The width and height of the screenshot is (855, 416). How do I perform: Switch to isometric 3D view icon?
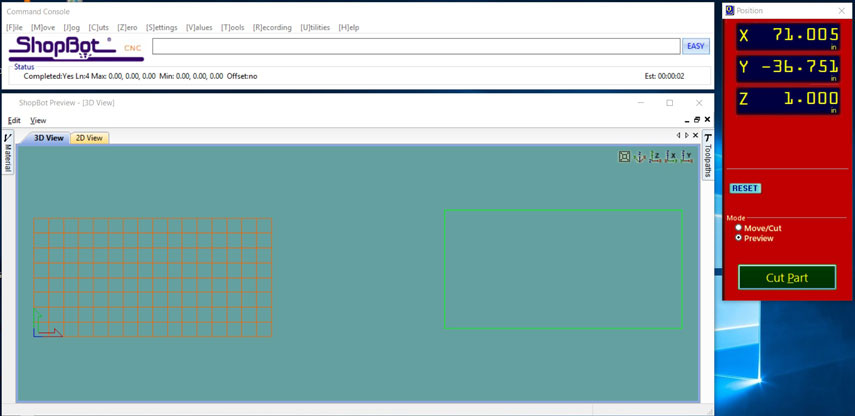pyautogui.click(x=640, y=156)
